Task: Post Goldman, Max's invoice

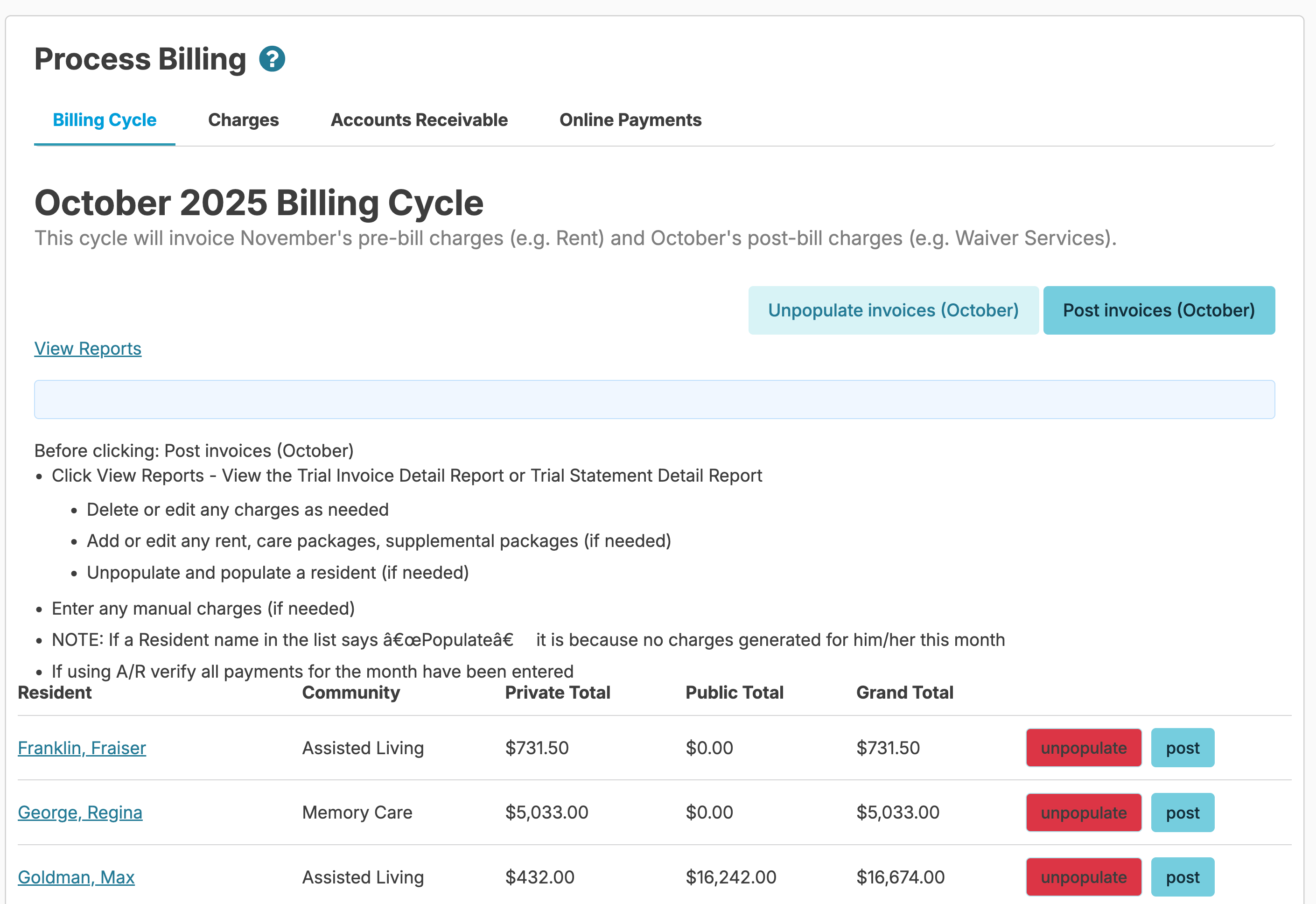Action: pos(1183,877)
